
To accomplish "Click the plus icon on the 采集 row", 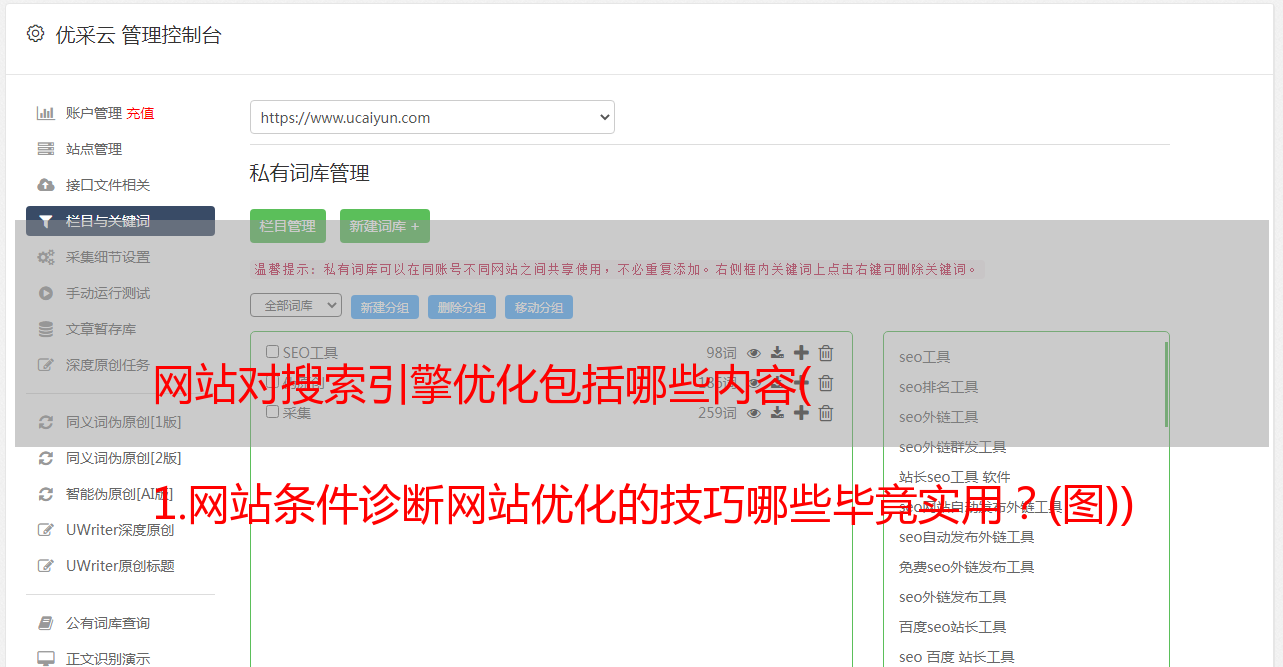I will click(801, 413).
